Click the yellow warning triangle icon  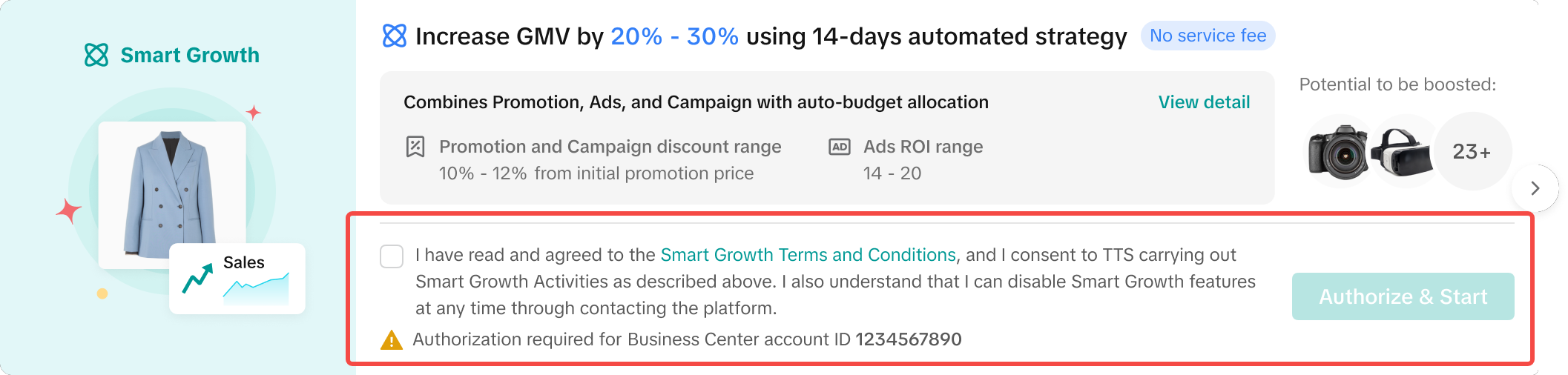(392, 340)
